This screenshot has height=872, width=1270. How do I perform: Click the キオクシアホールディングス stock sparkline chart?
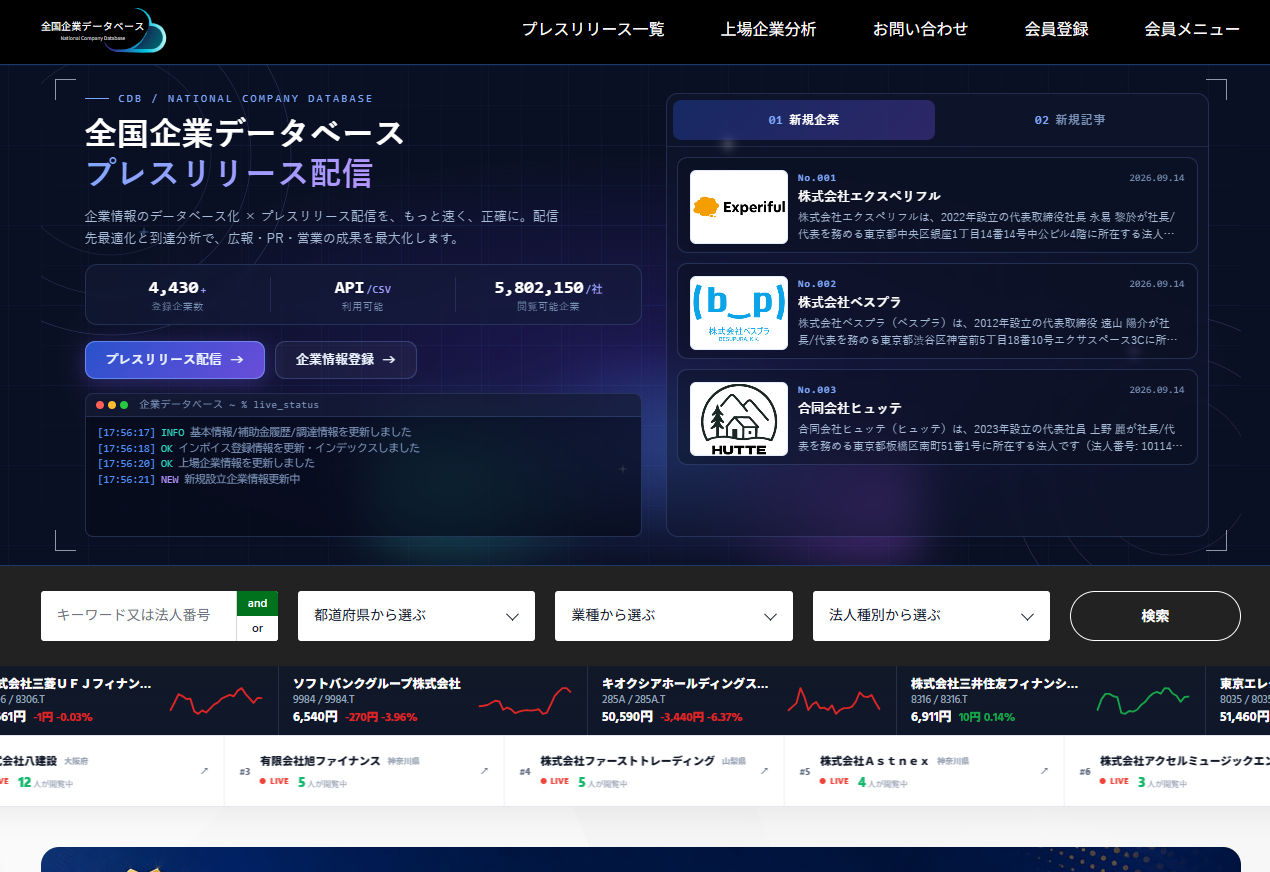pos(833,700)
